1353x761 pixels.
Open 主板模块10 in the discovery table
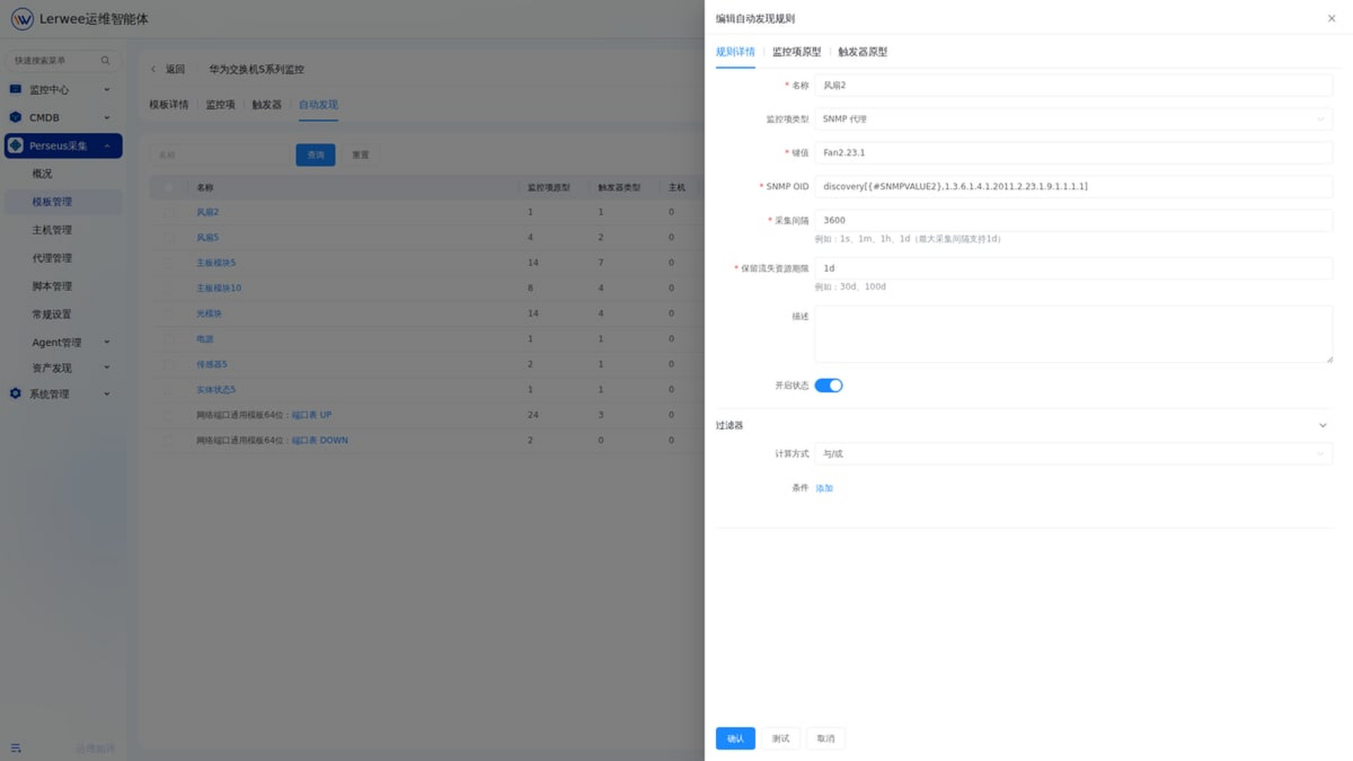click(x=219, y=288)
